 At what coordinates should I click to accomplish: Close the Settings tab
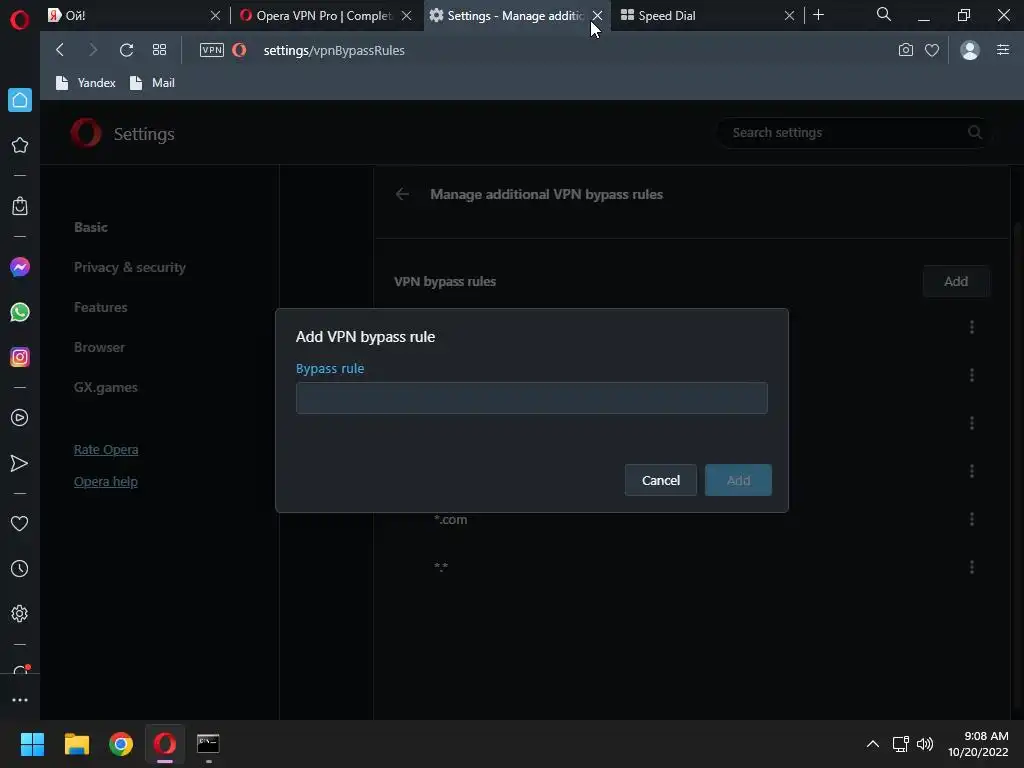[x=598, y=16]
